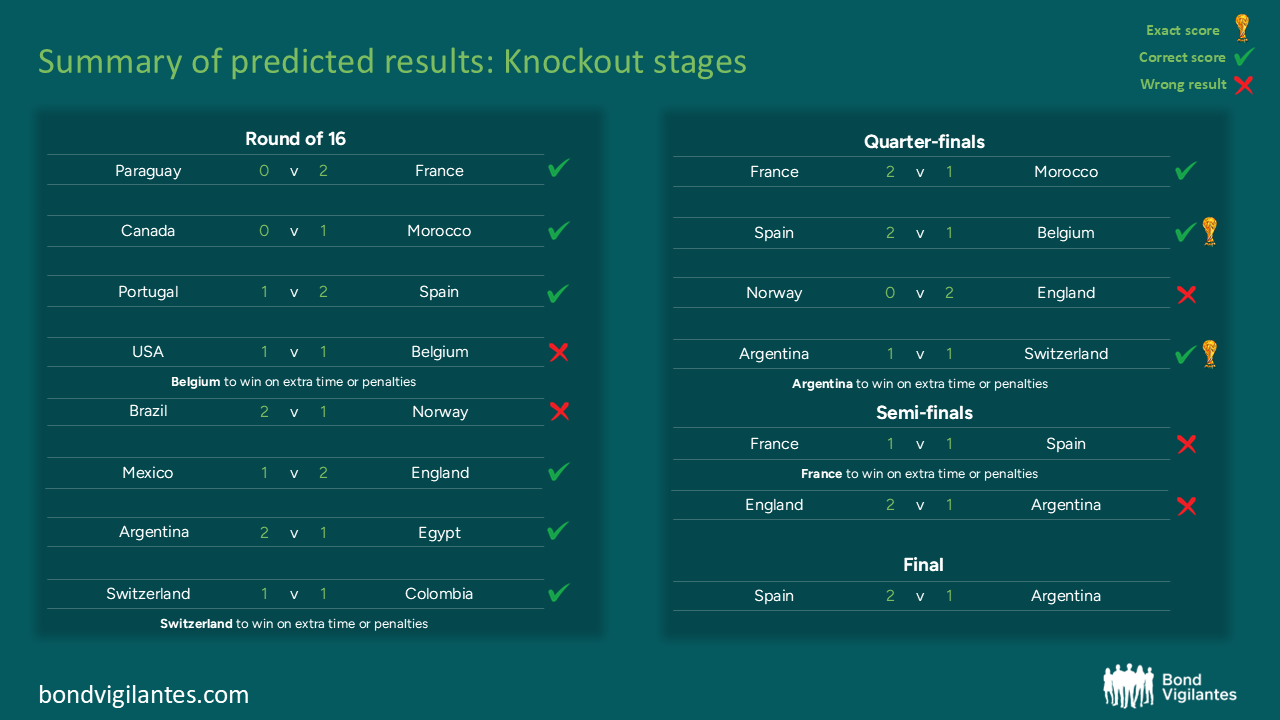Click the trophy icon beside Argentina v Switzerland
1280x720 pixels.
(1210, 353)
